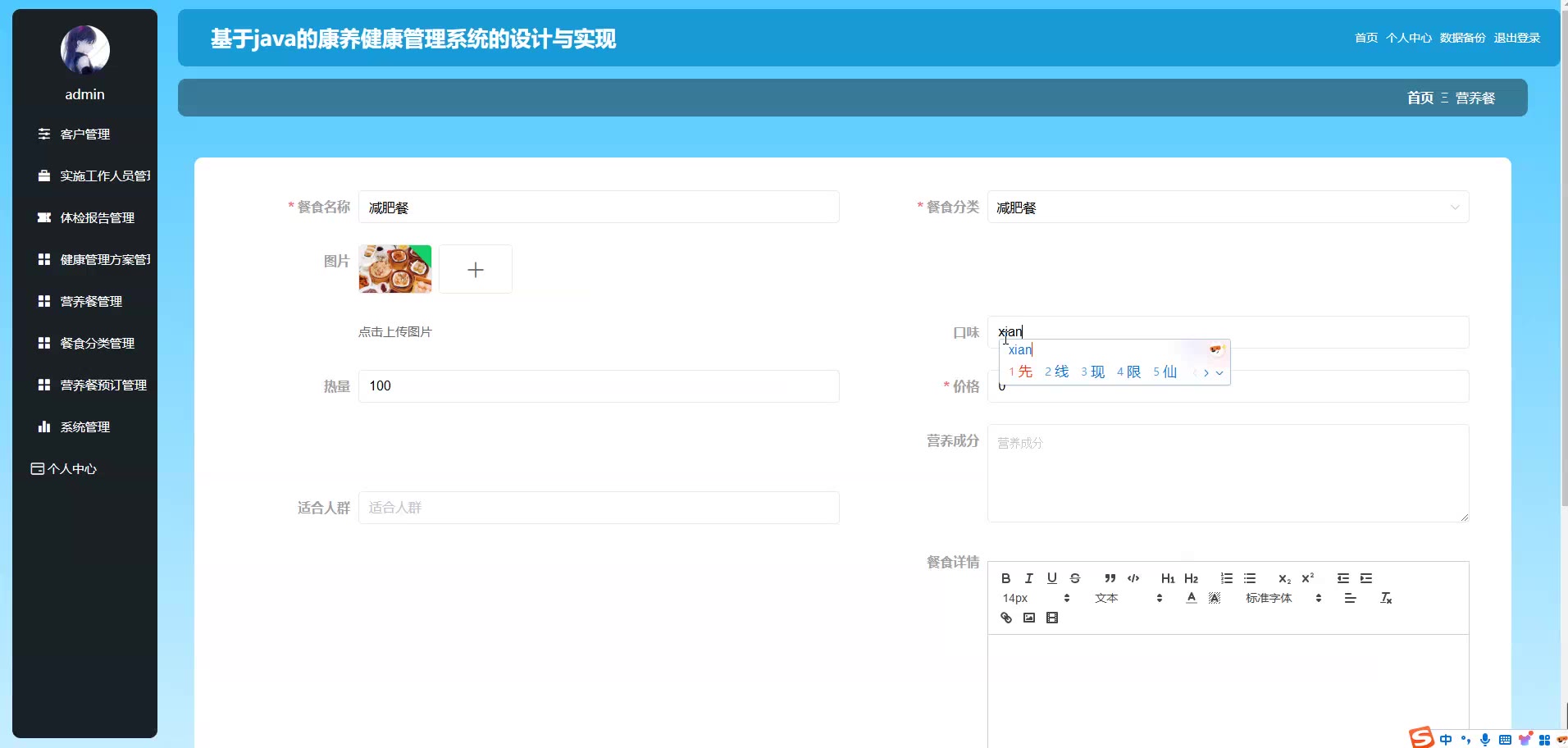Go to 首页 in the top header
Screen dimensions: 1568x748
coord(1366,38)
